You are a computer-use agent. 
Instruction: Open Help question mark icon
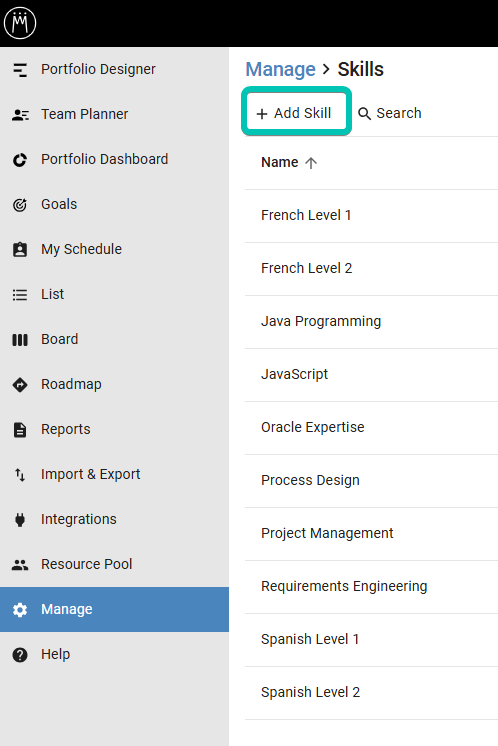(x=20, y=655)
